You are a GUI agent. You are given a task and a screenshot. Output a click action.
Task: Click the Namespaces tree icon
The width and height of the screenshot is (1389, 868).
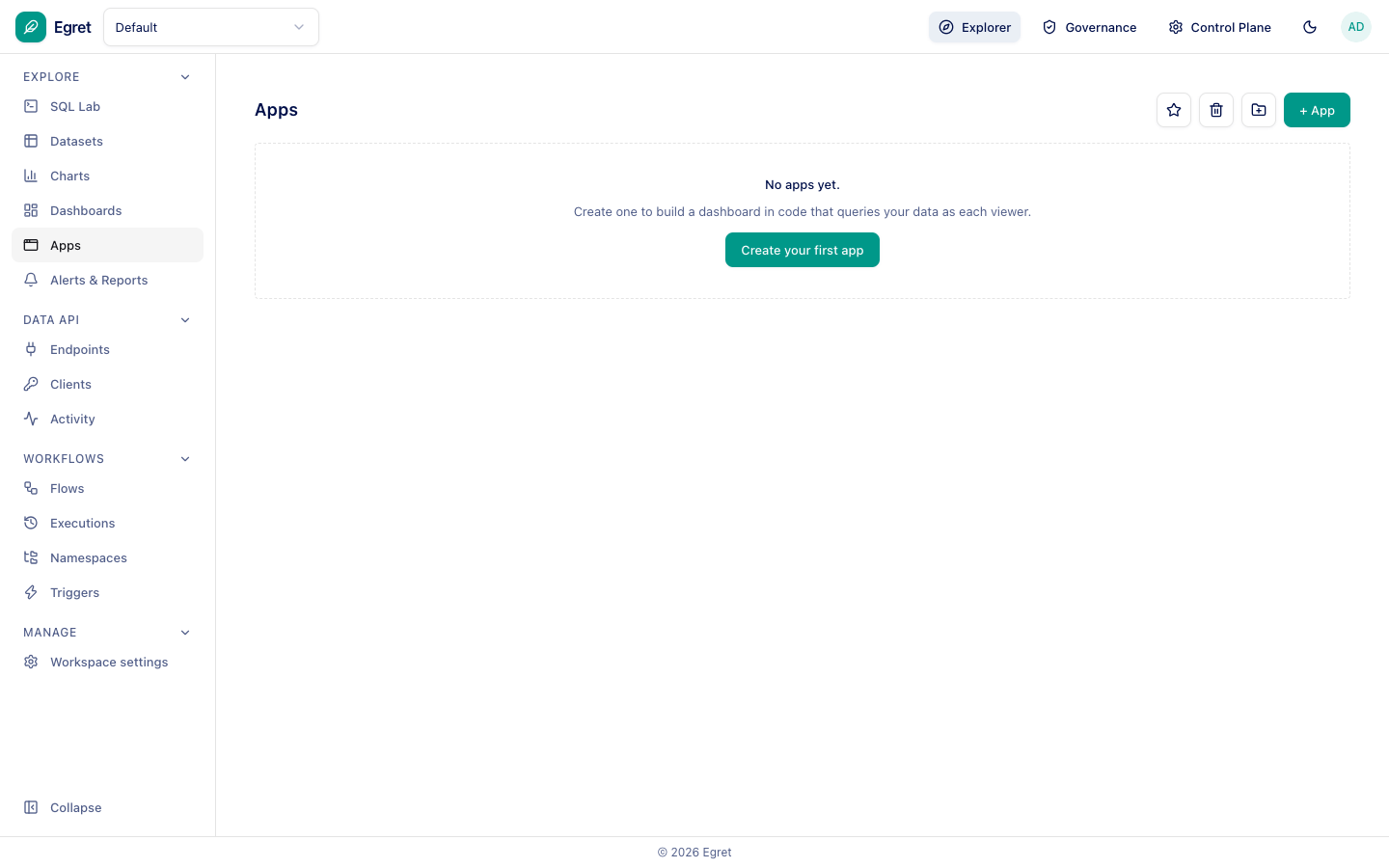31,557
